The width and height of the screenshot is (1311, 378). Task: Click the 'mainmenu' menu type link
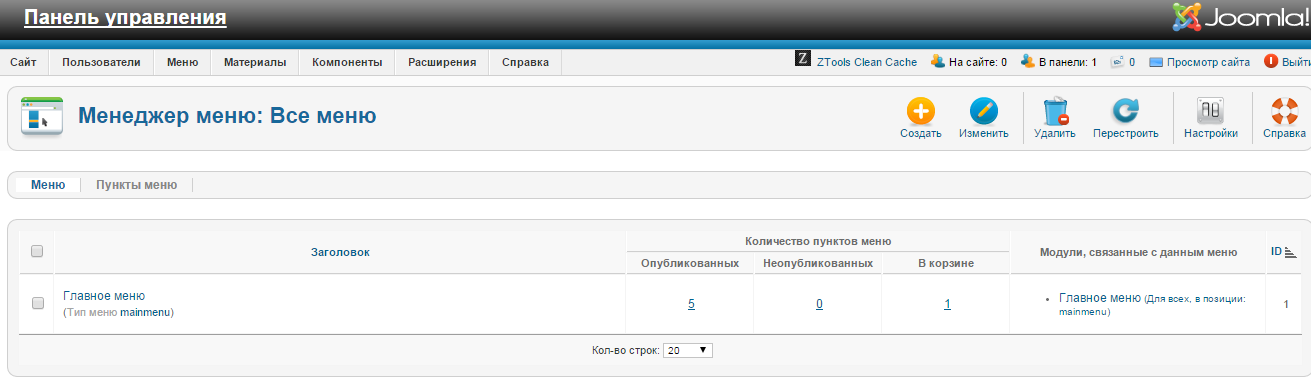(145, 313)
